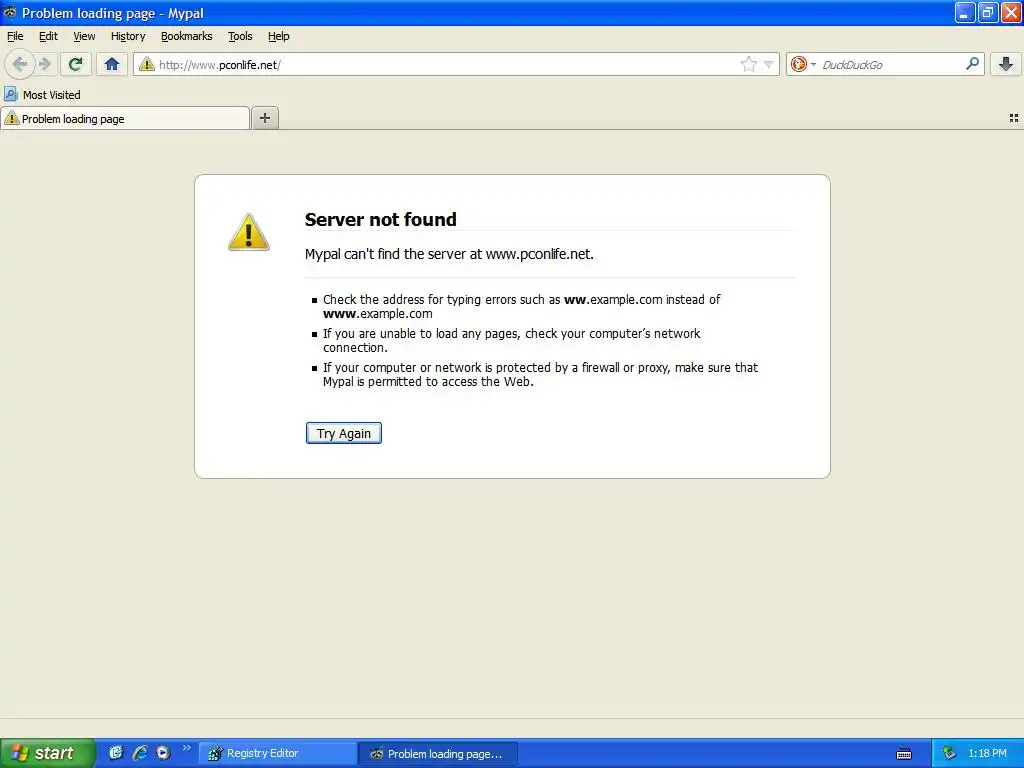This screenshot has width=1024, height=768.
Task: Open the Tools menu
Action: click(x=240, y=36)
